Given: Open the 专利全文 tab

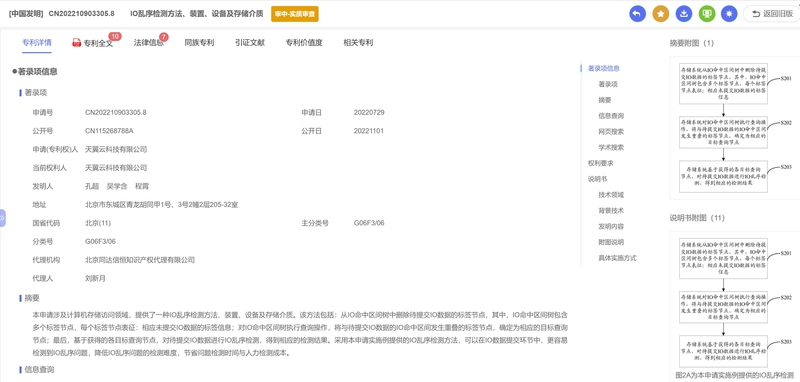Looking at the screenshot, I should (x=98, y=43).
